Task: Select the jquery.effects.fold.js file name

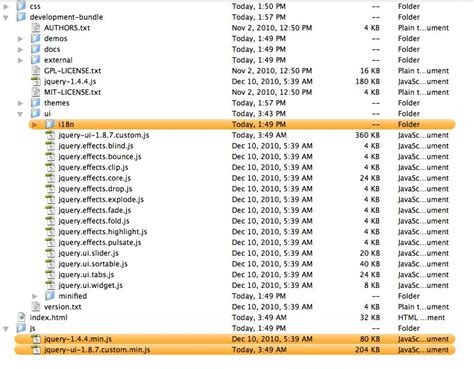Action: [94, 221]
